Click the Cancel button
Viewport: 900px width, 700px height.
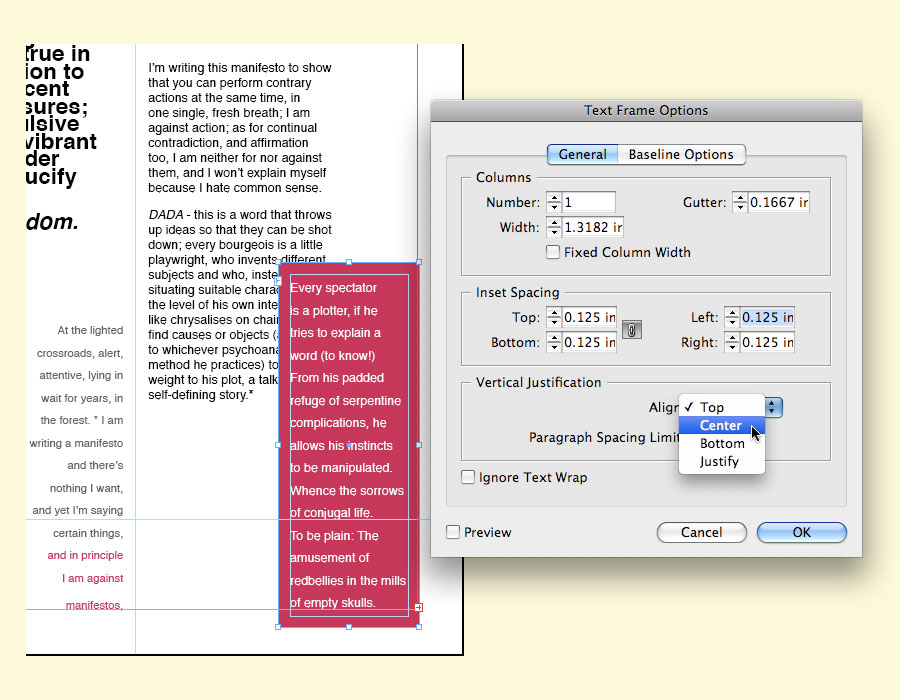click(701, 532)
